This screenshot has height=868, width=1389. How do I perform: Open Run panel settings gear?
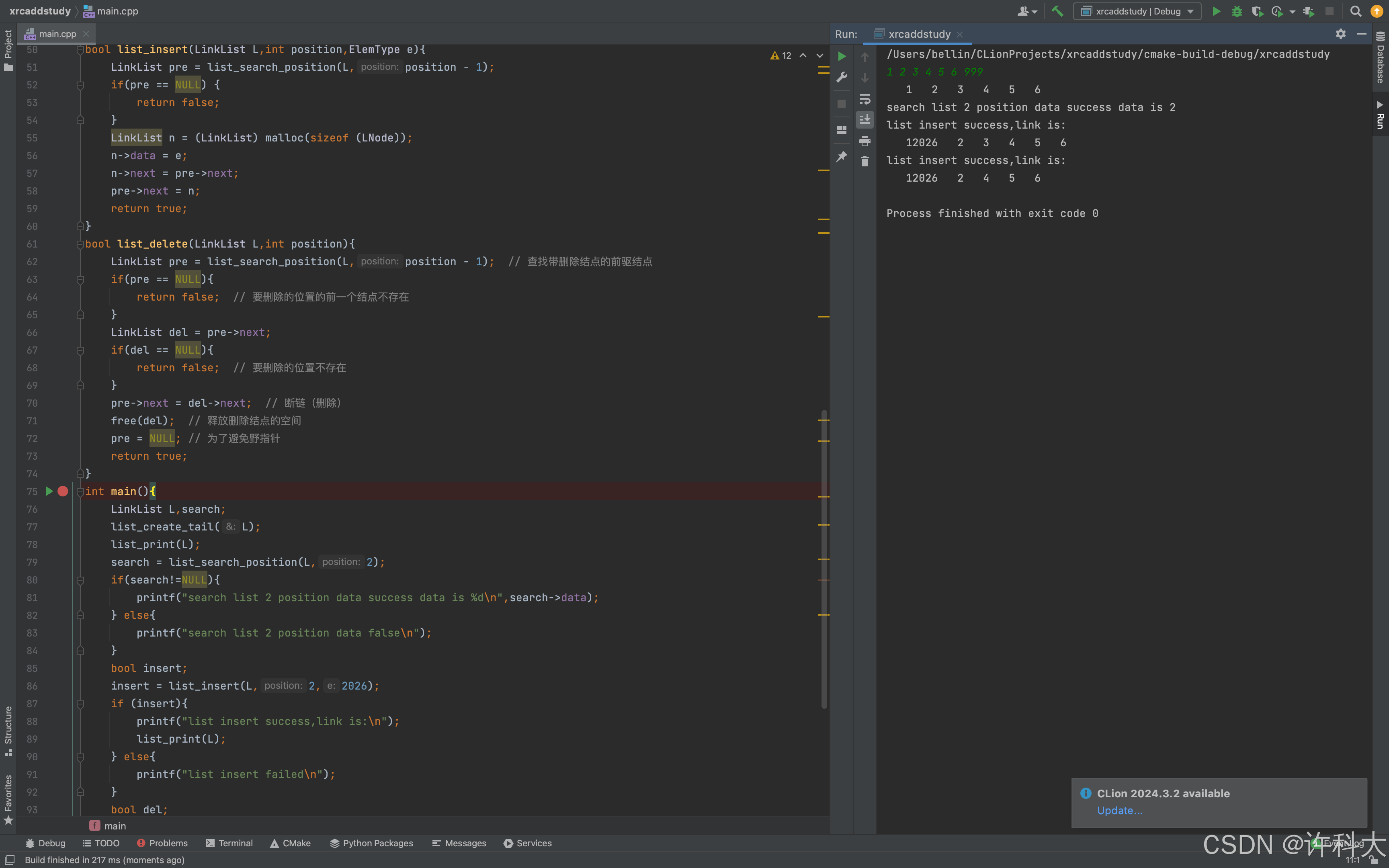(x=1340, y=34)
